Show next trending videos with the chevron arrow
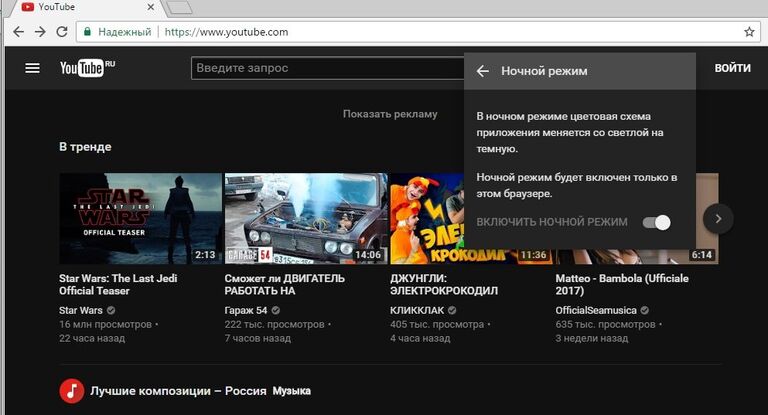This screenshot has width=768, height=415. (718, 219)
